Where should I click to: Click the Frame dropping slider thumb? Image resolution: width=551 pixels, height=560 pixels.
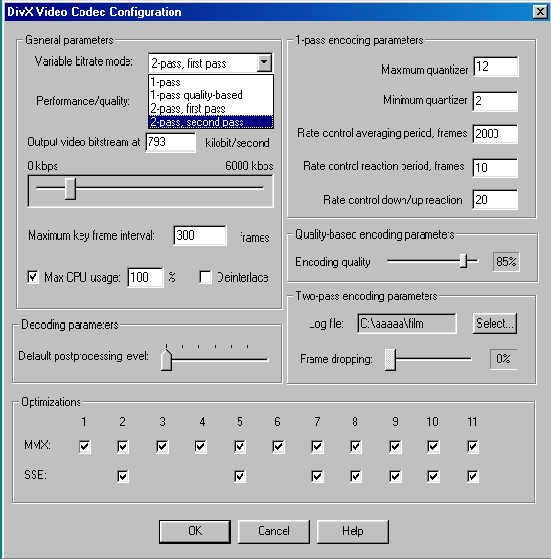pyautogui.click(x=390, y=360)
